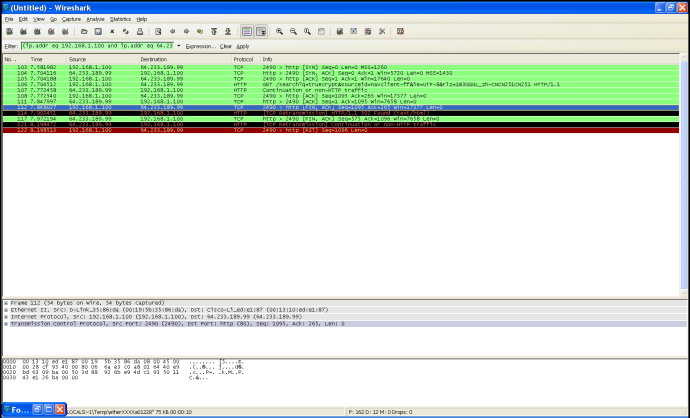The height and width of the screenshot is (418, 690).
Task: Click the hex dump bytes pane
Action: tap(344, 381)
